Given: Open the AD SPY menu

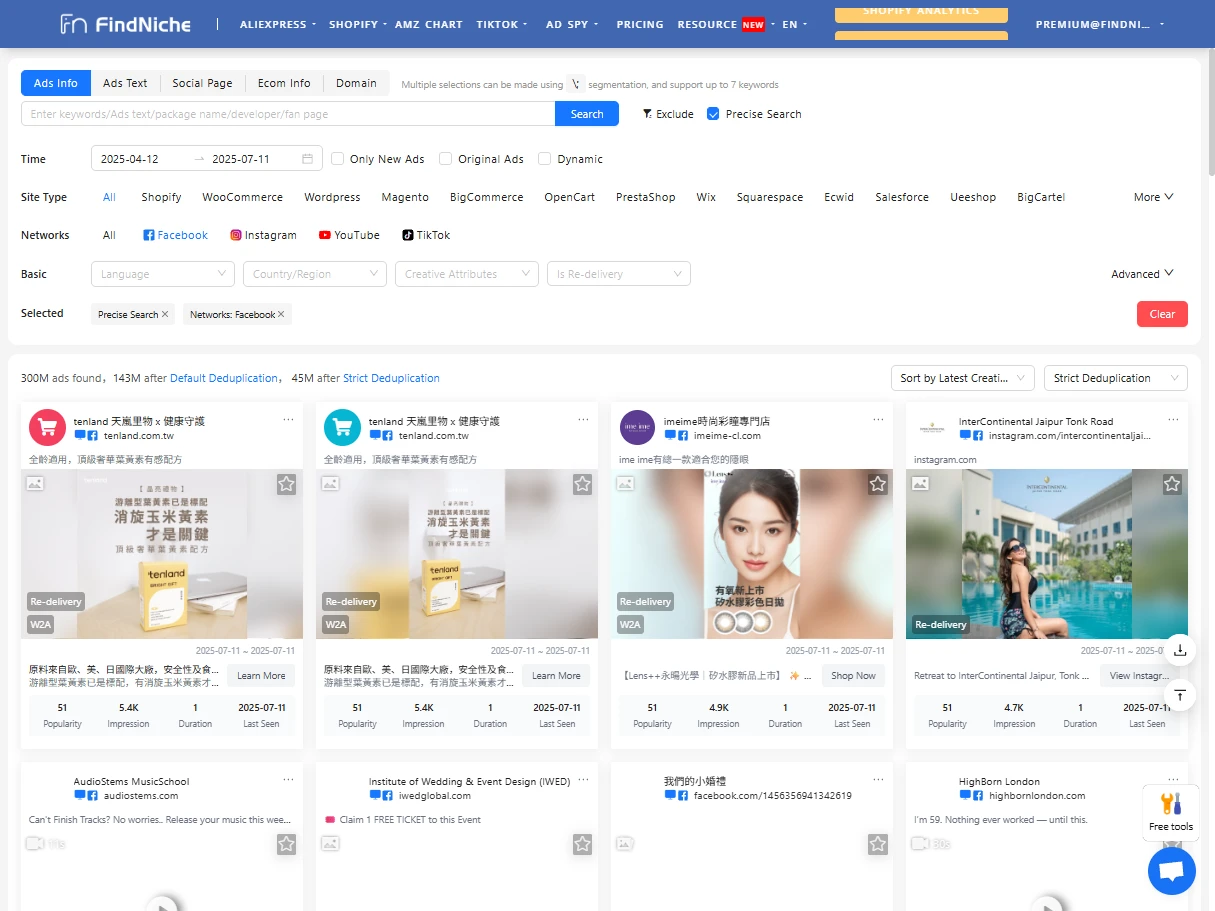Looking at the screenshot, I should [x=572, y=24].
